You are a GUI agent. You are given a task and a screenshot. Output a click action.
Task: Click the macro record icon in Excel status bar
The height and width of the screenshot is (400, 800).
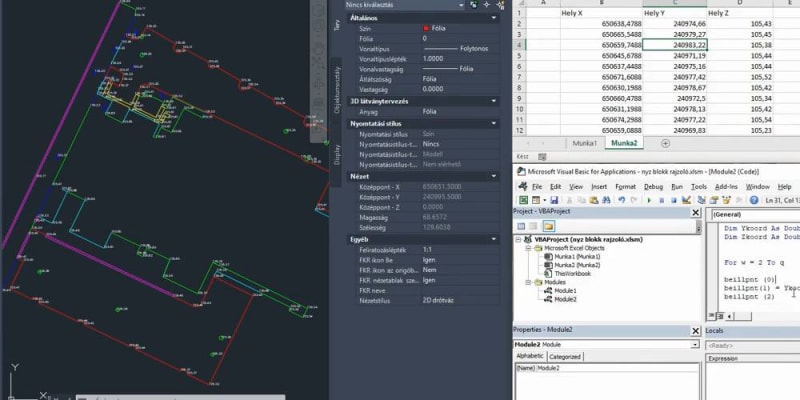tap(542, 157)
